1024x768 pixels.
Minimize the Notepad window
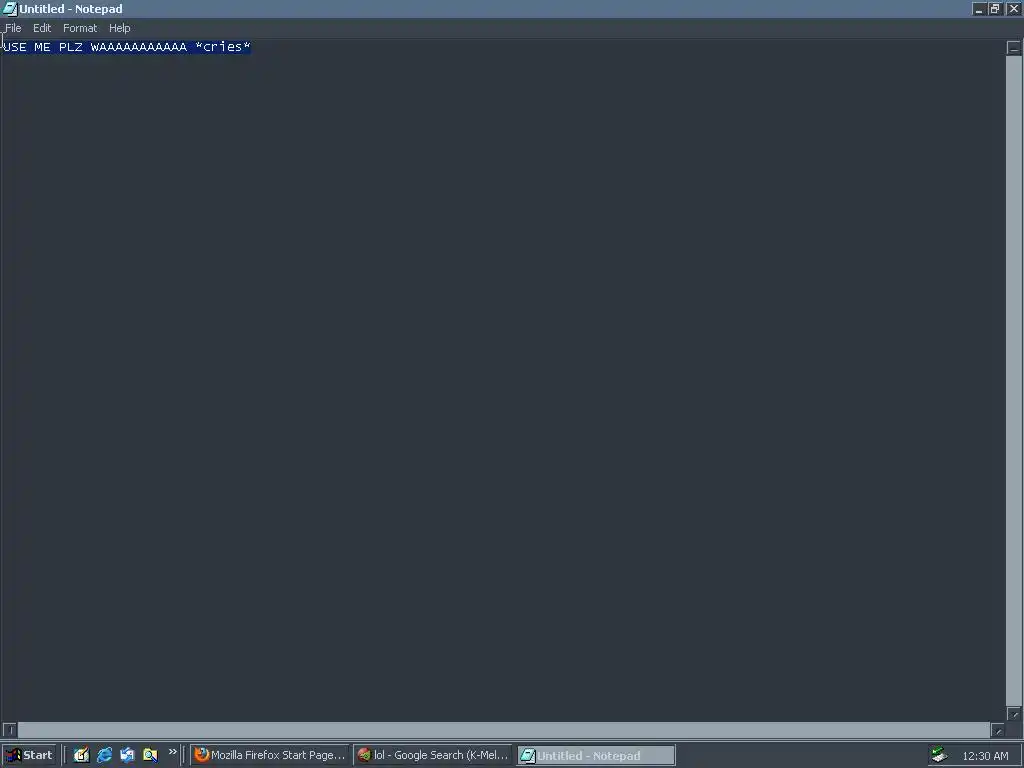point(978,8)
